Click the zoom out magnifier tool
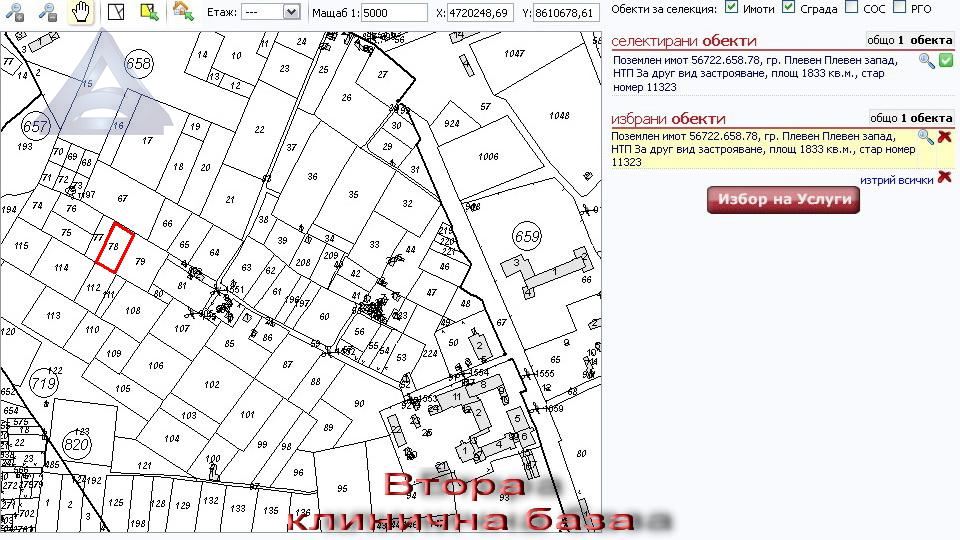Screen dimensions: 960x540 pyautogui.click(x=47, y=12)
